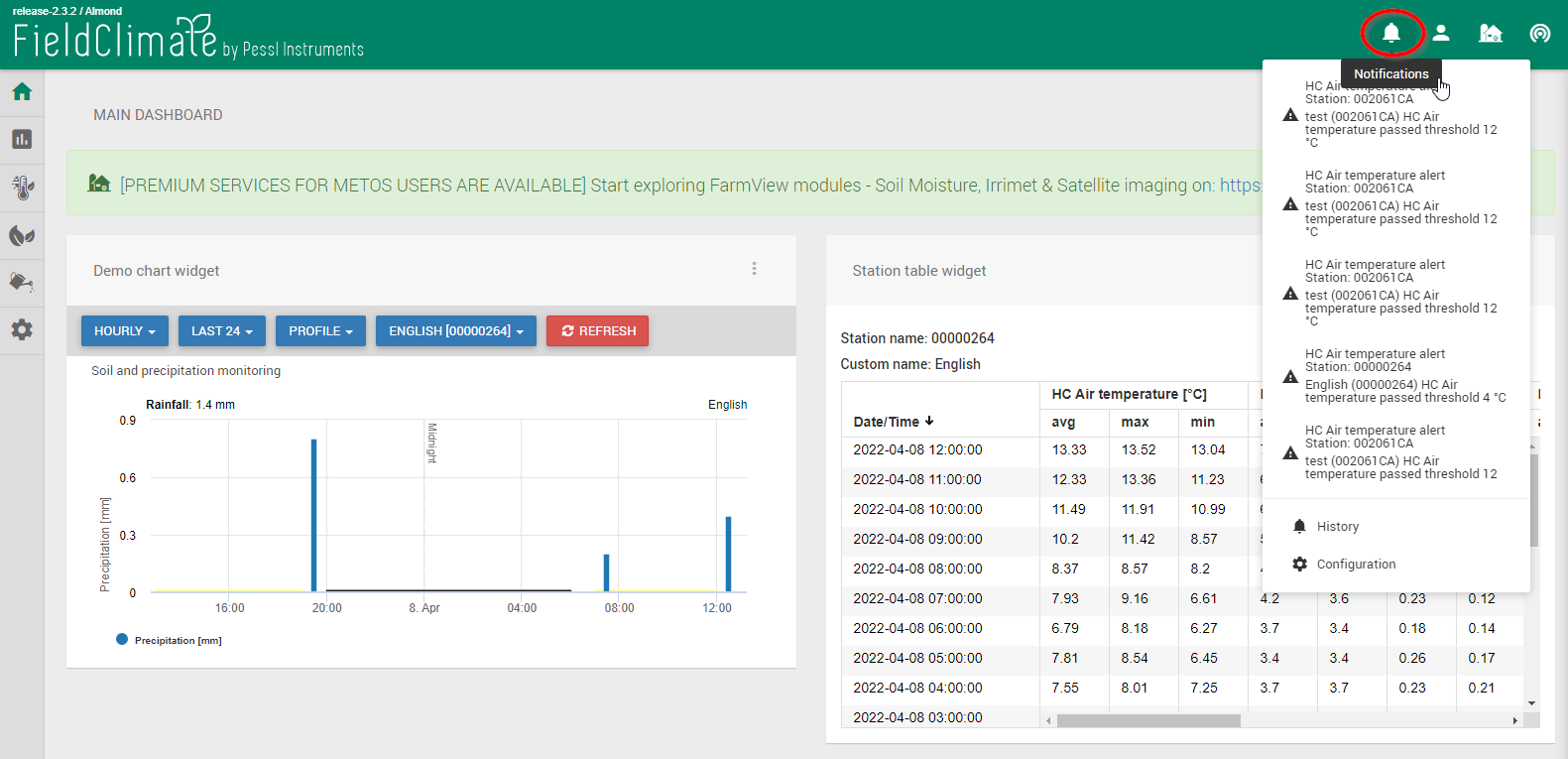Select Configuration in notifications menu
The width and height of the screenshot is (1568, 759).
click(x=1355, y=565)
